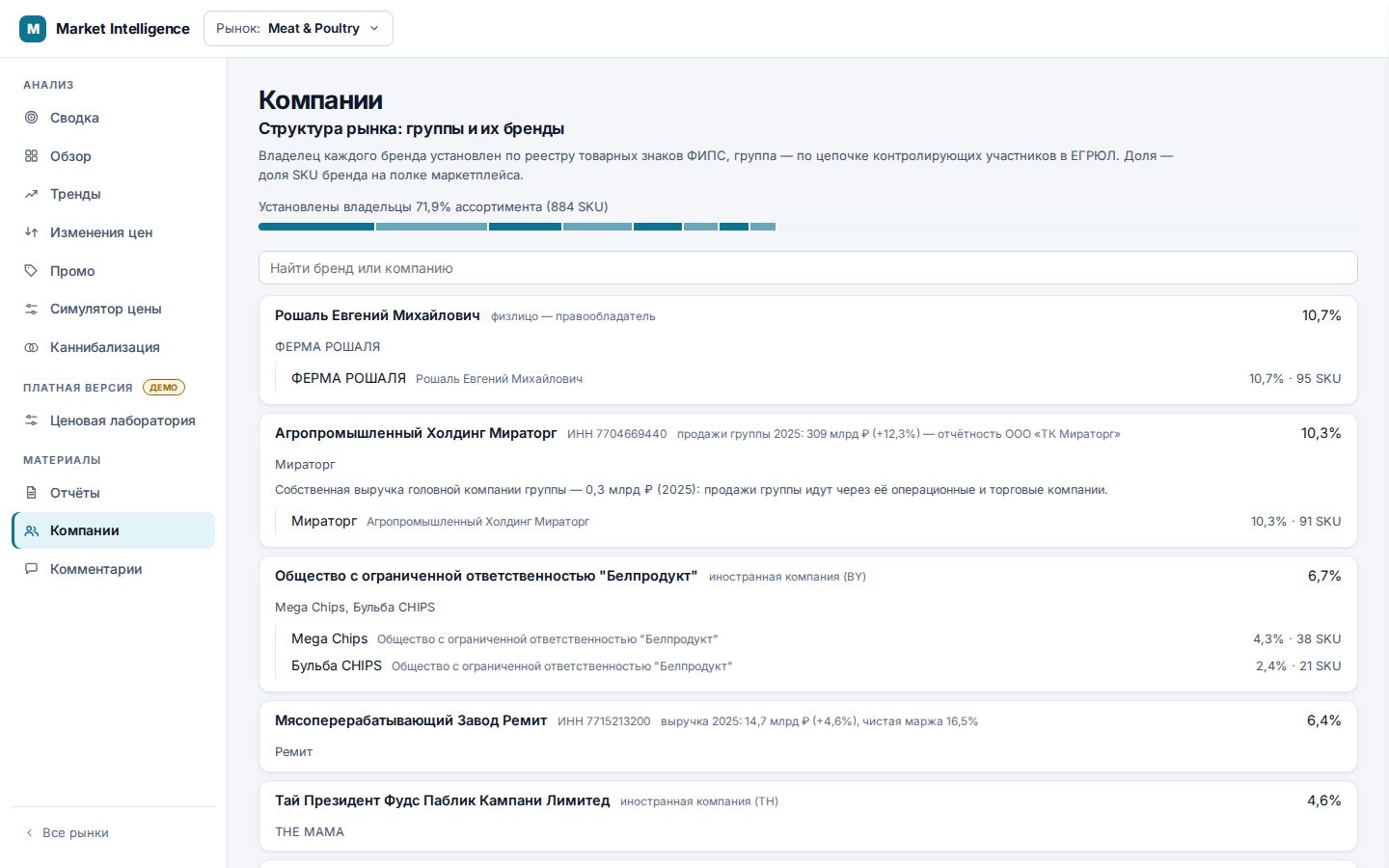Click the Промо tag icon
The width and height of the screenshot is (1389, 868).
tap(32, 271)
